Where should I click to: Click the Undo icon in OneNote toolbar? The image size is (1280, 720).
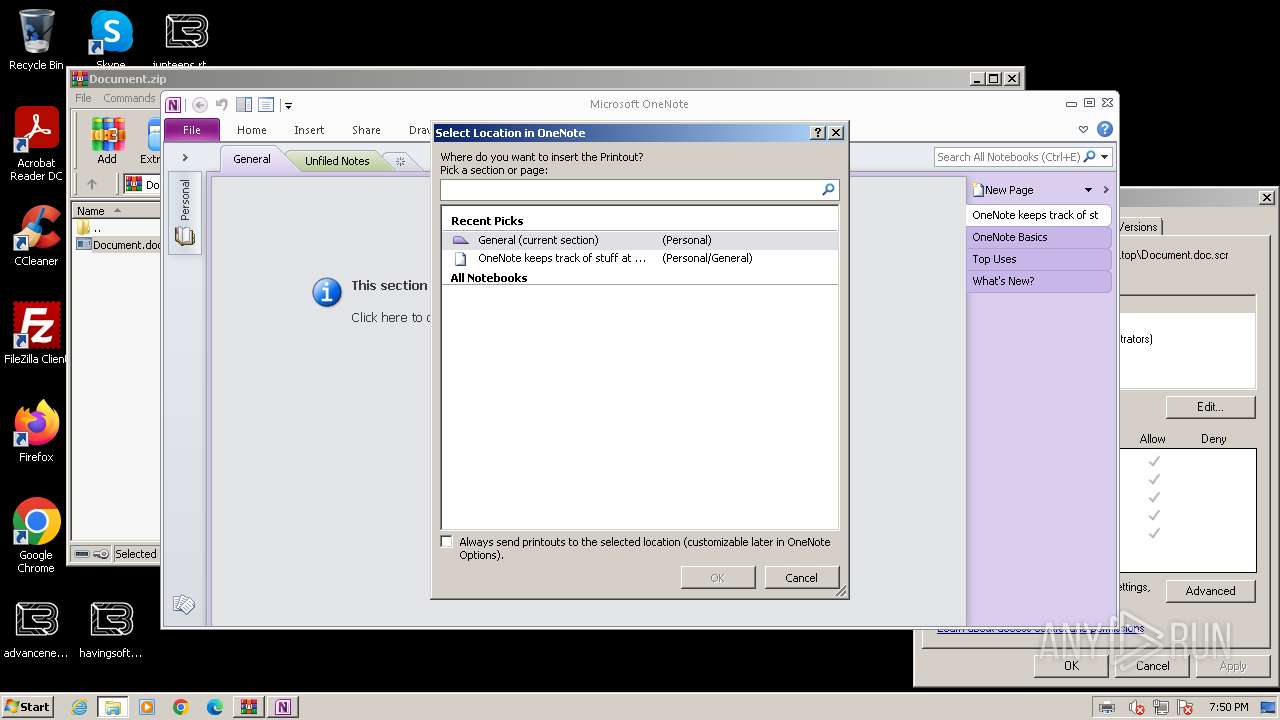tap(221, 105)
